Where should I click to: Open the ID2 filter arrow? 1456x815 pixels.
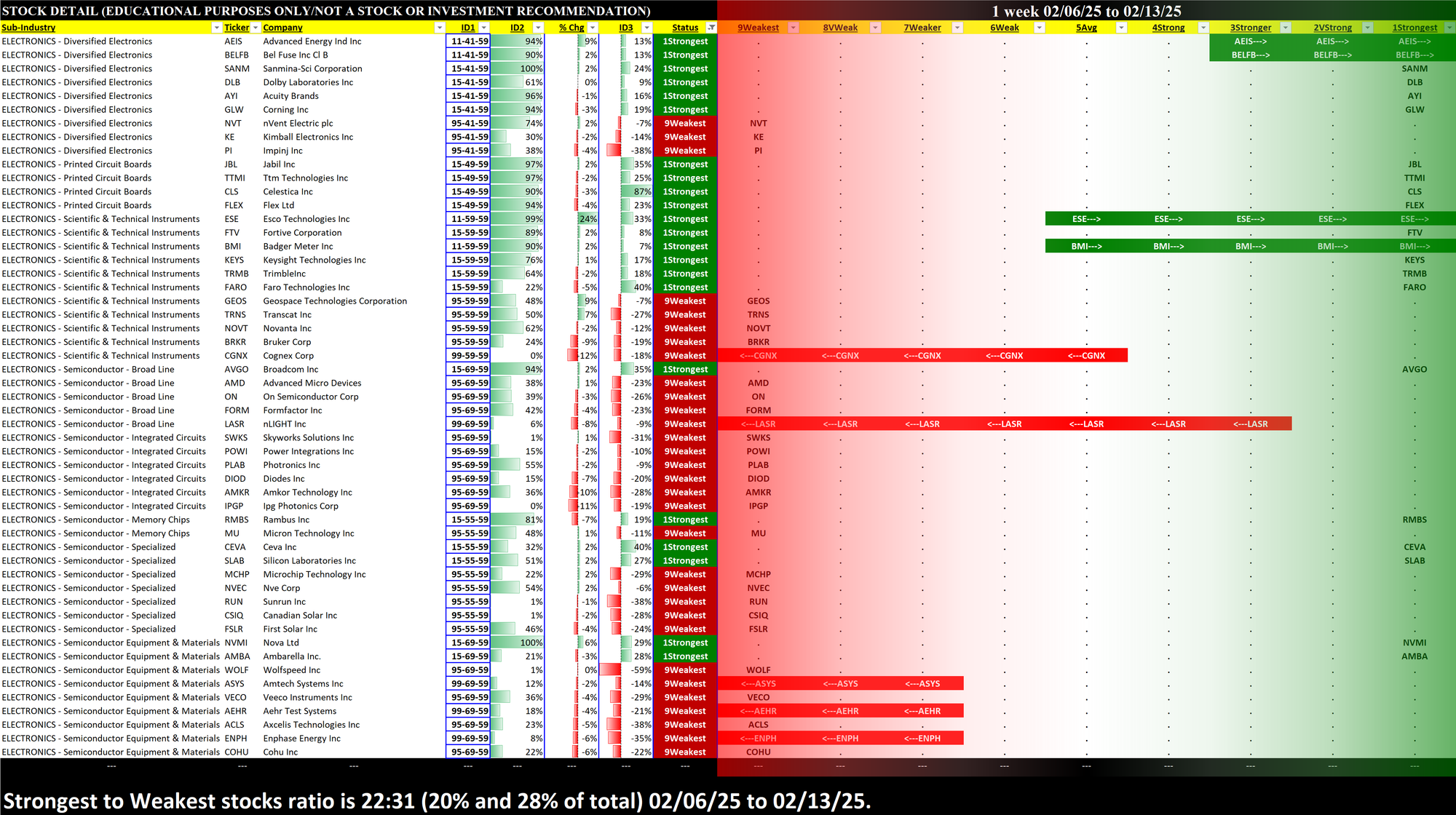(538, 28)
